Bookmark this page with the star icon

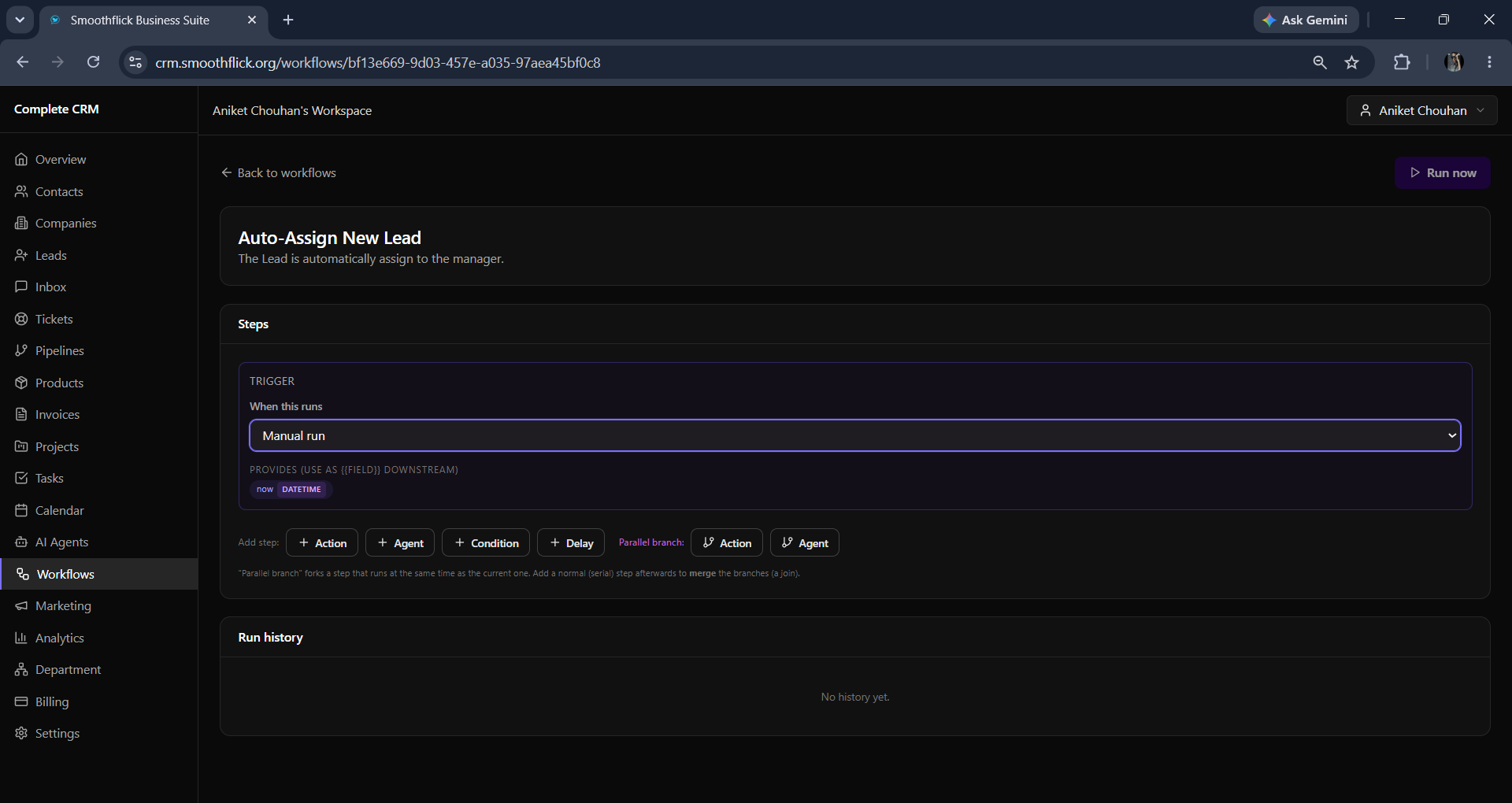point(1352,62)
